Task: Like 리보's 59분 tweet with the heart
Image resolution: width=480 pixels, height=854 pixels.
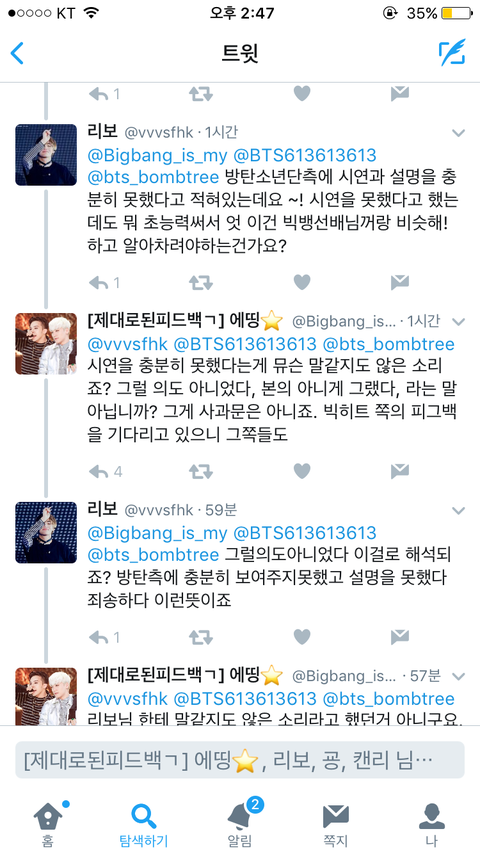Action: (x=302, y=636)
